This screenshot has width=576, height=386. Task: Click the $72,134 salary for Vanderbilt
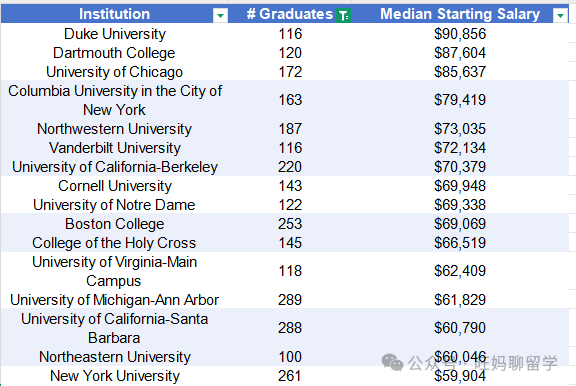click(x=460, y=148)
